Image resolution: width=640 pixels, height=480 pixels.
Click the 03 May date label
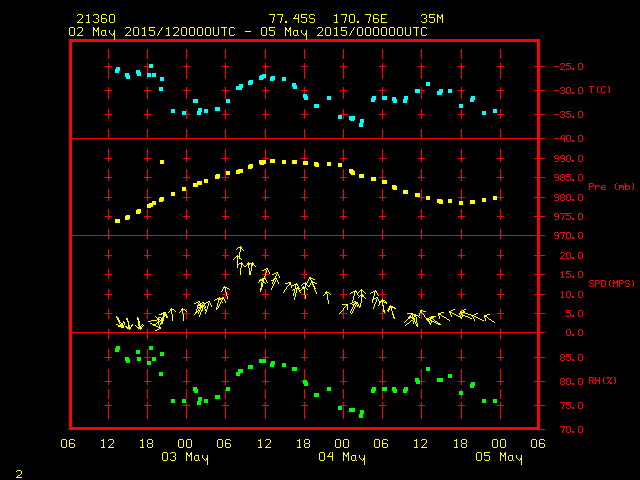(185, 457)
